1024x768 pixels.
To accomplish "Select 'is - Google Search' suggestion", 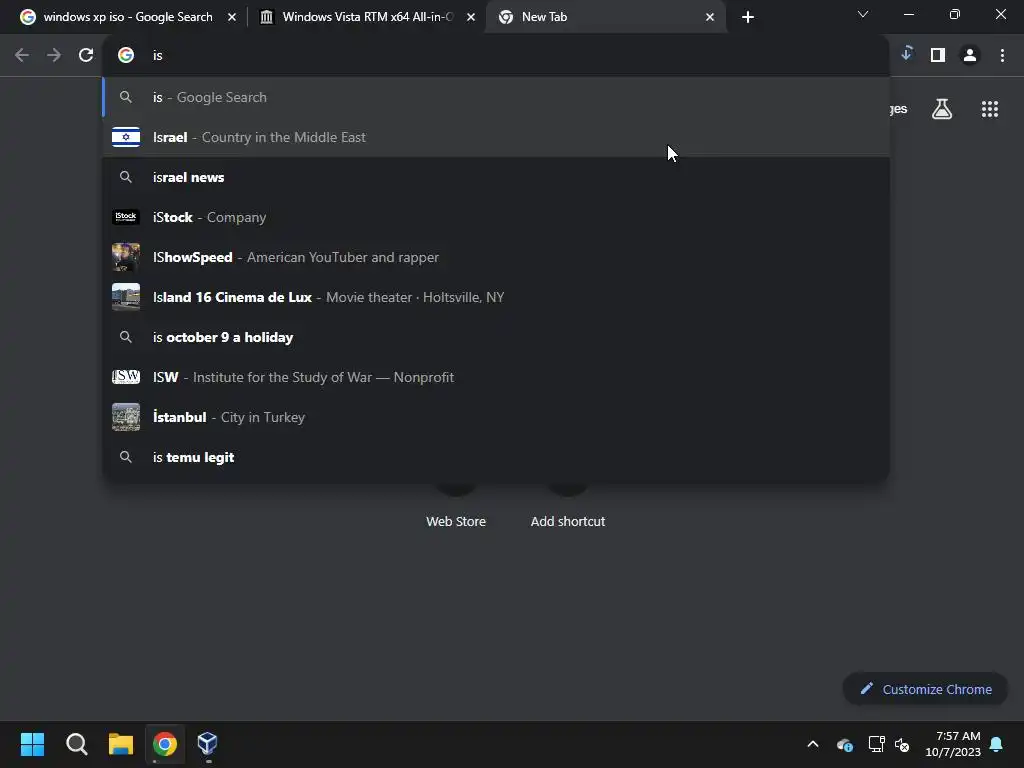I will [496, 97].
